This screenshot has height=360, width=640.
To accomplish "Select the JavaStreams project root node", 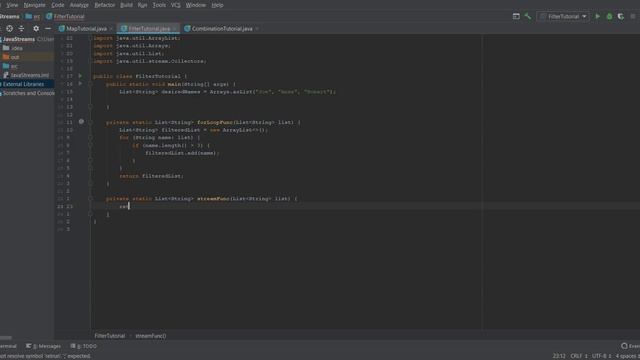I will point(19,39).
